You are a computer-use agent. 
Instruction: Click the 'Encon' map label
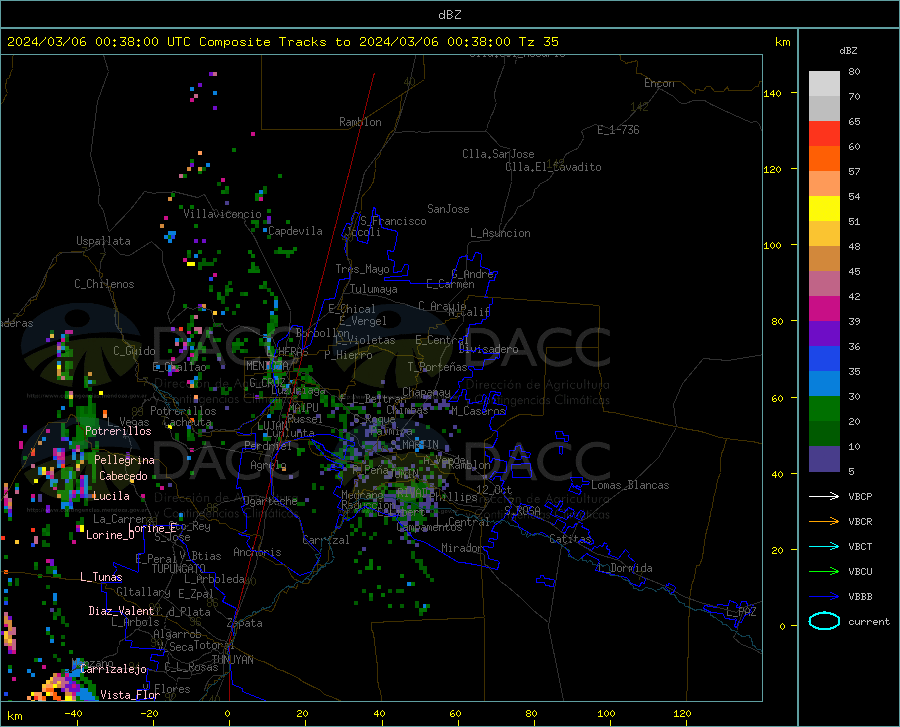point(659,83)
